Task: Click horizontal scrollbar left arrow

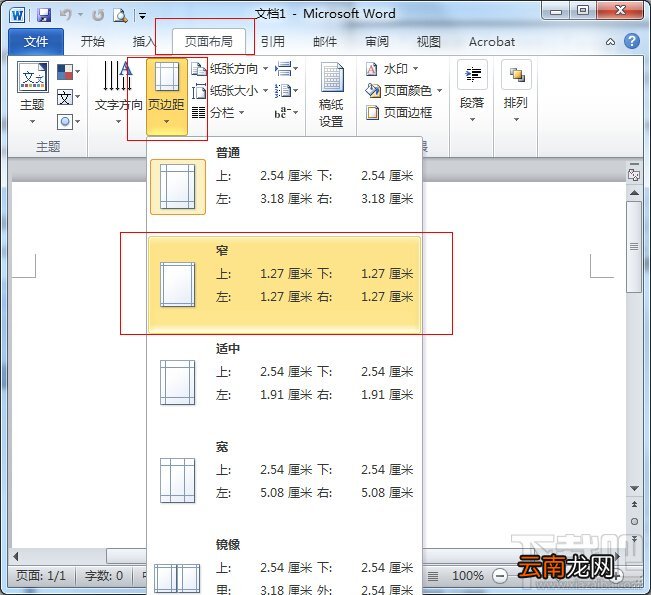Action: pos(16,556)
